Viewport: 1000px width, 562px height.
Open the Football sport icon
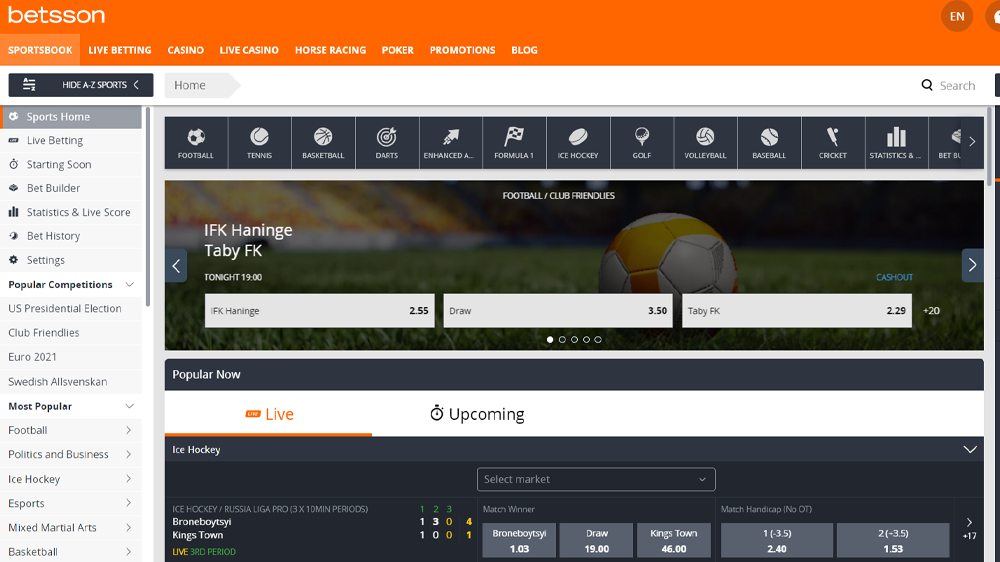[x=196, y=142]
